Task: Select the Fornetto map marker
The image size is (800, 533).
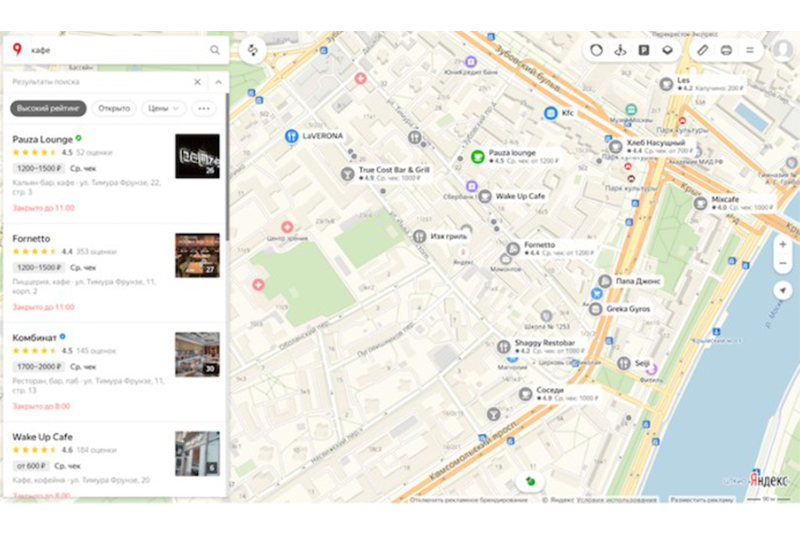Action: click(x=513, y=248)
